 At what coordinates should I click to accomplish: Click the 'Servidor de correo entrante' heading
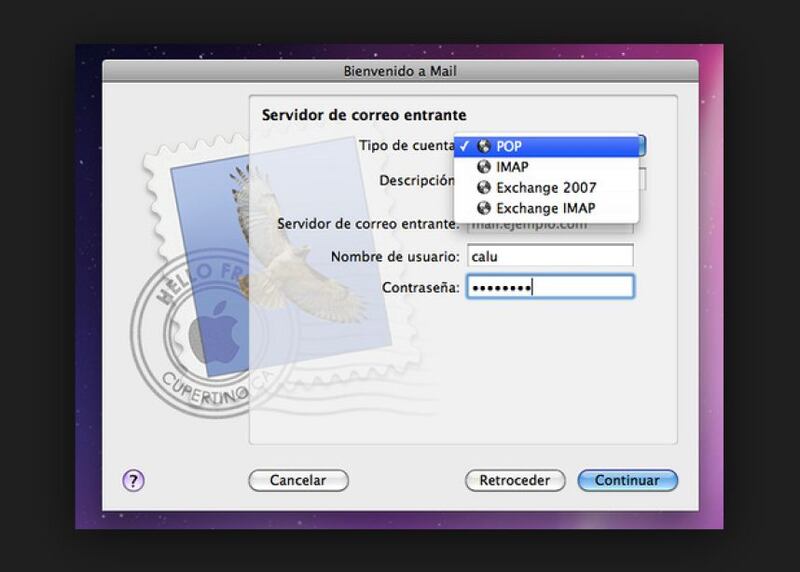tap(364, 115)
